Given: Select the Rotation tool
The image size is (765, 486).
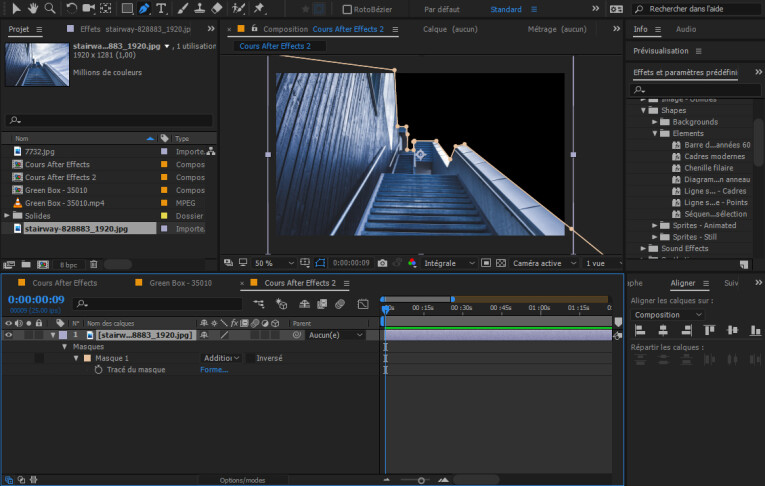Looking at the screenshot, I should tap(72, 8).
